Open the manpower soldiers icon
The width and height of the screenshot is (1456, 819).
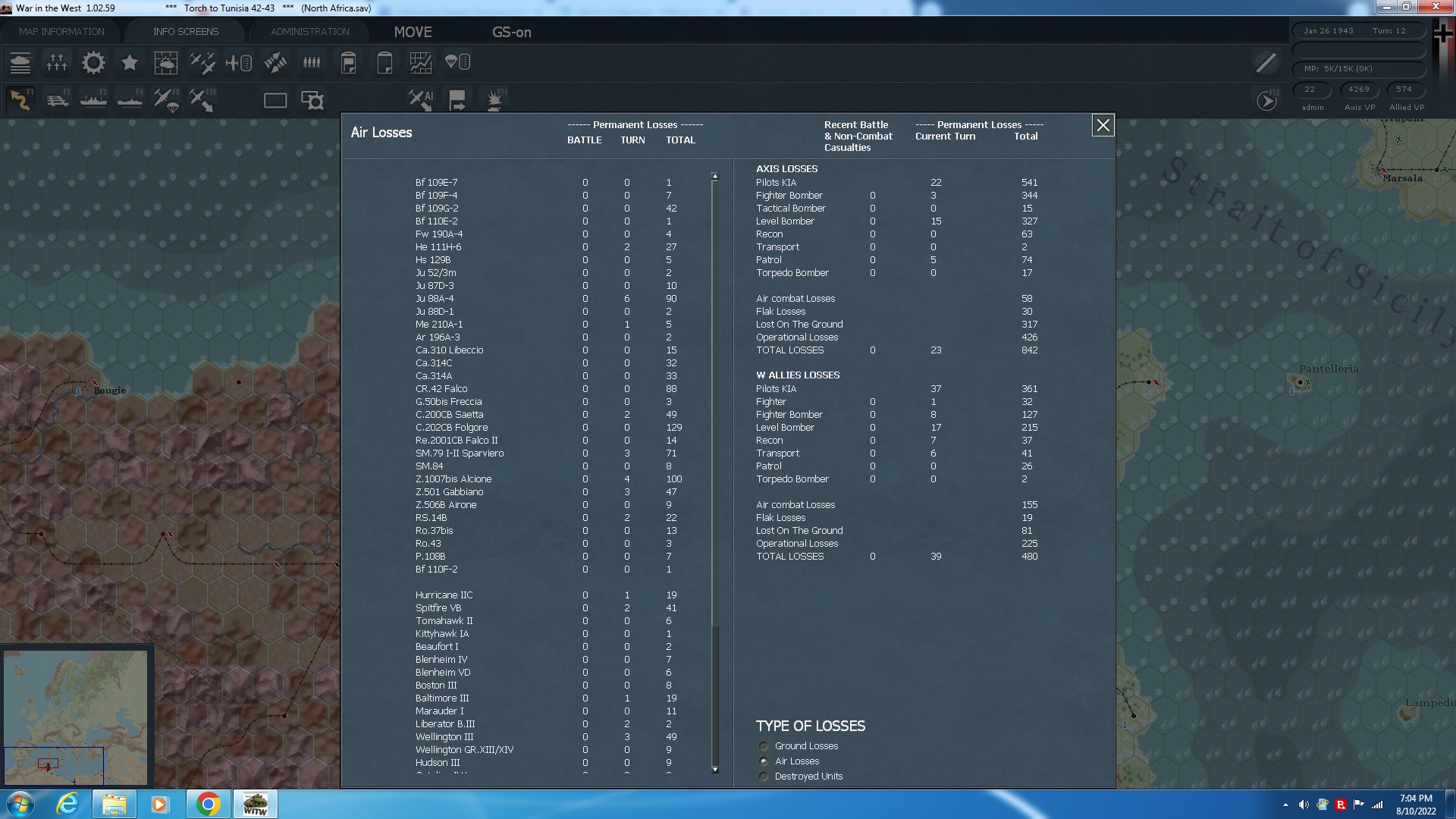click(x=312, y=62)
